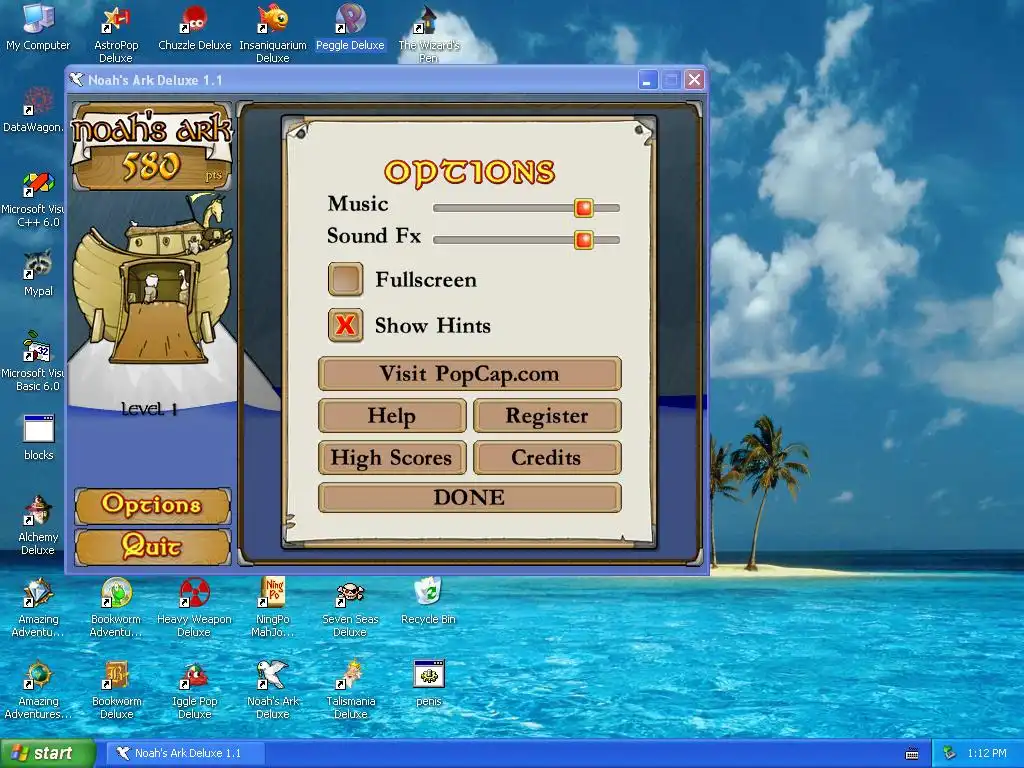Minimize the Noah's Ark Deluxe window
This screenshot has height=768, width=1024.
(647, 80)
